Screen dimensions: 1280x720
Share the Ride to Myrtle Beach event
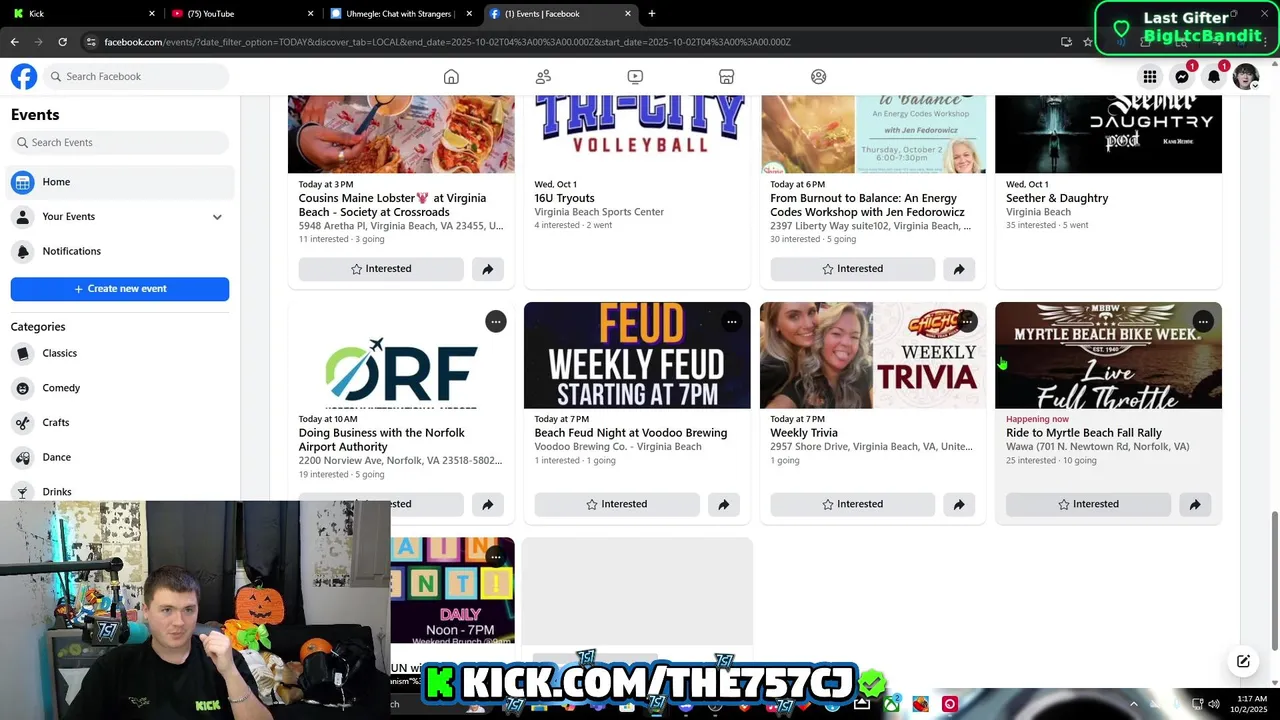tap(1195, 504)
